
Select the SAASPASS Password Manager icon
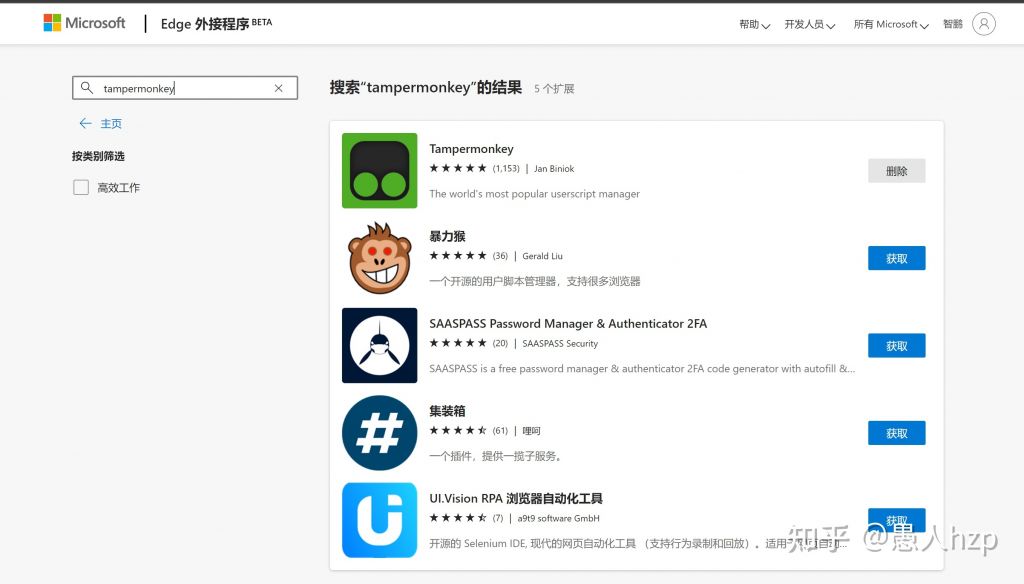click(x=379, y=345)
